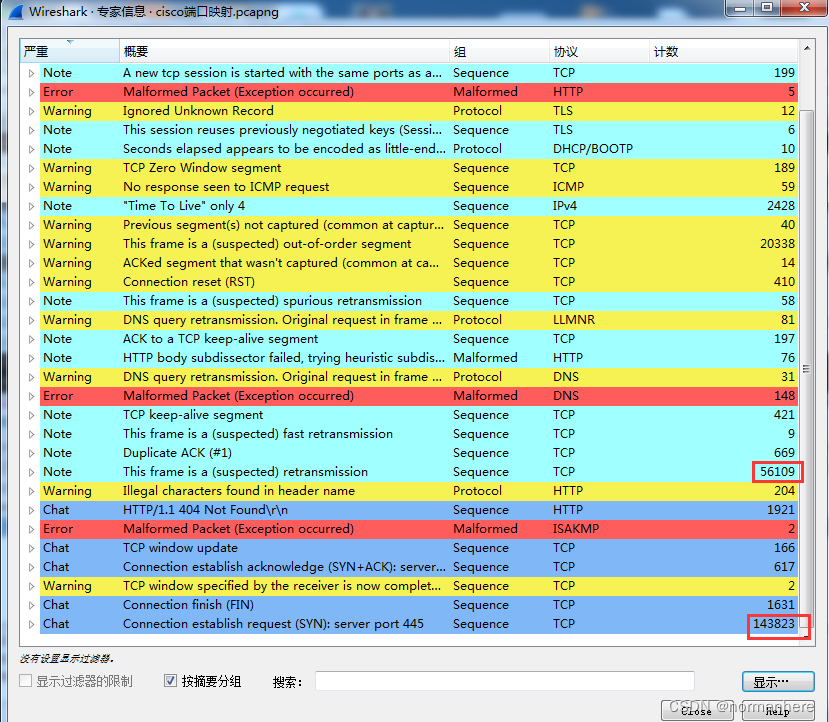829x722 pixels.
Task: Click the ICMP protocol cell
Action: 568,187
